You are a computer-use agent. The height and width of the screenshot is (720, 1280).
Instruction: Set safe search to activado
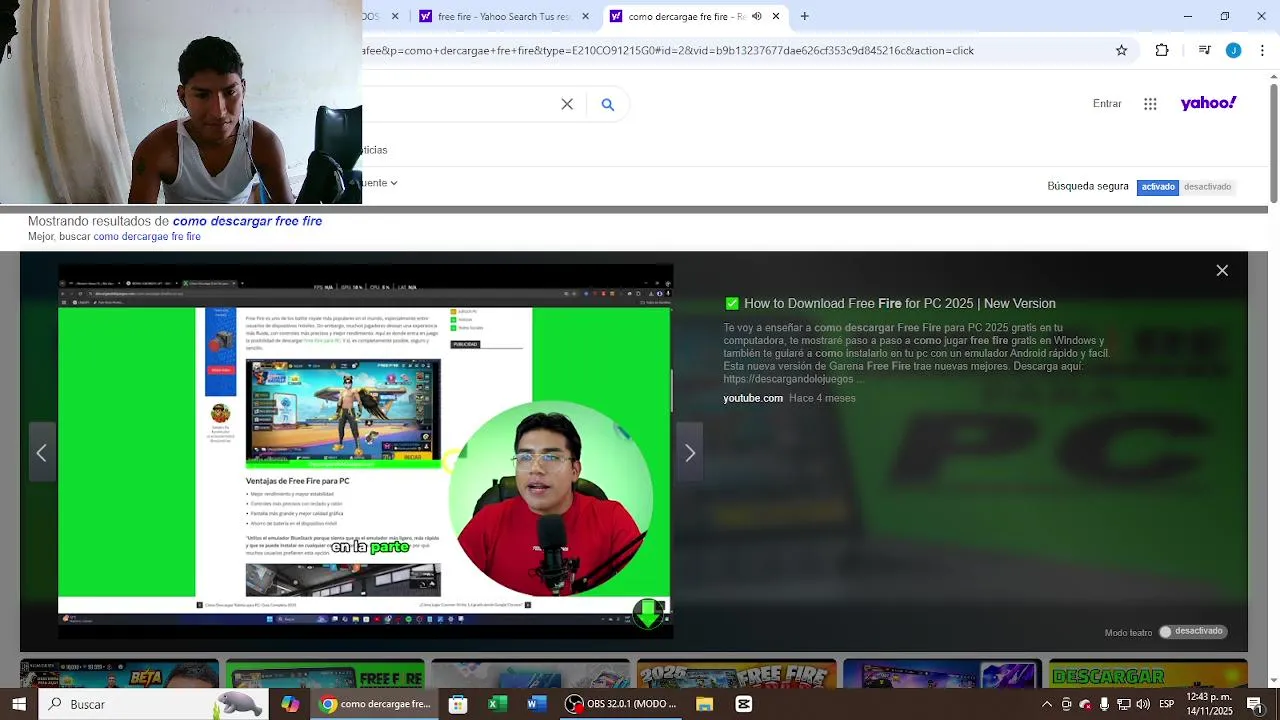[1158, 187]
